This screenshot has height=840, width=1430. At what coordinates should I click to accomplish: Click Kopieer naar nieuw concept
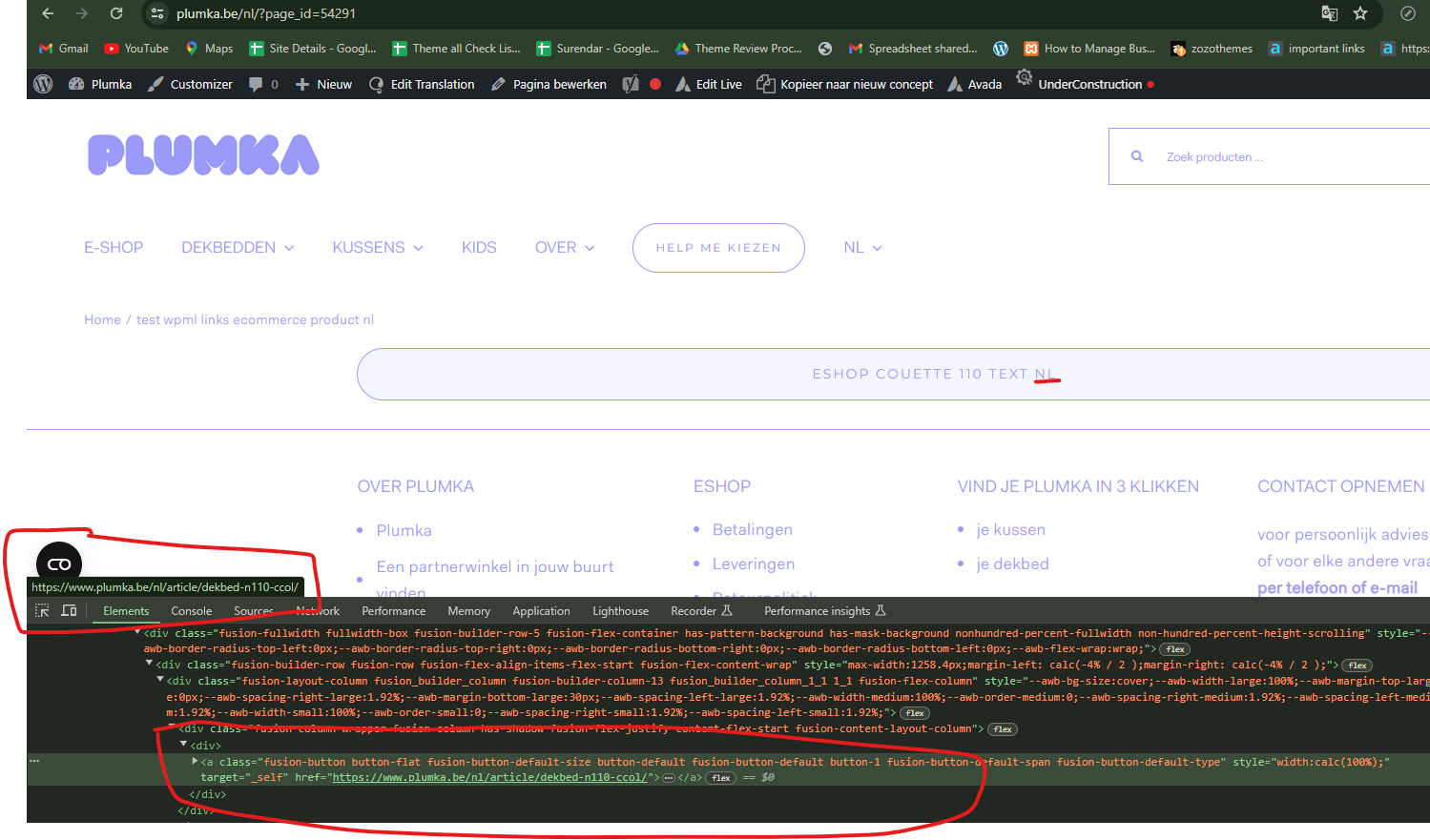point(845,84)
